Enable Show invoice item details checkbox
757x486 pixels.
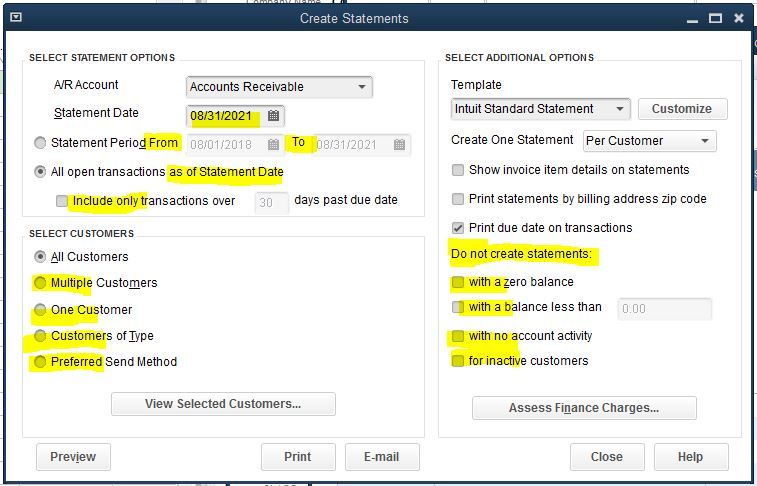[458, 170]
